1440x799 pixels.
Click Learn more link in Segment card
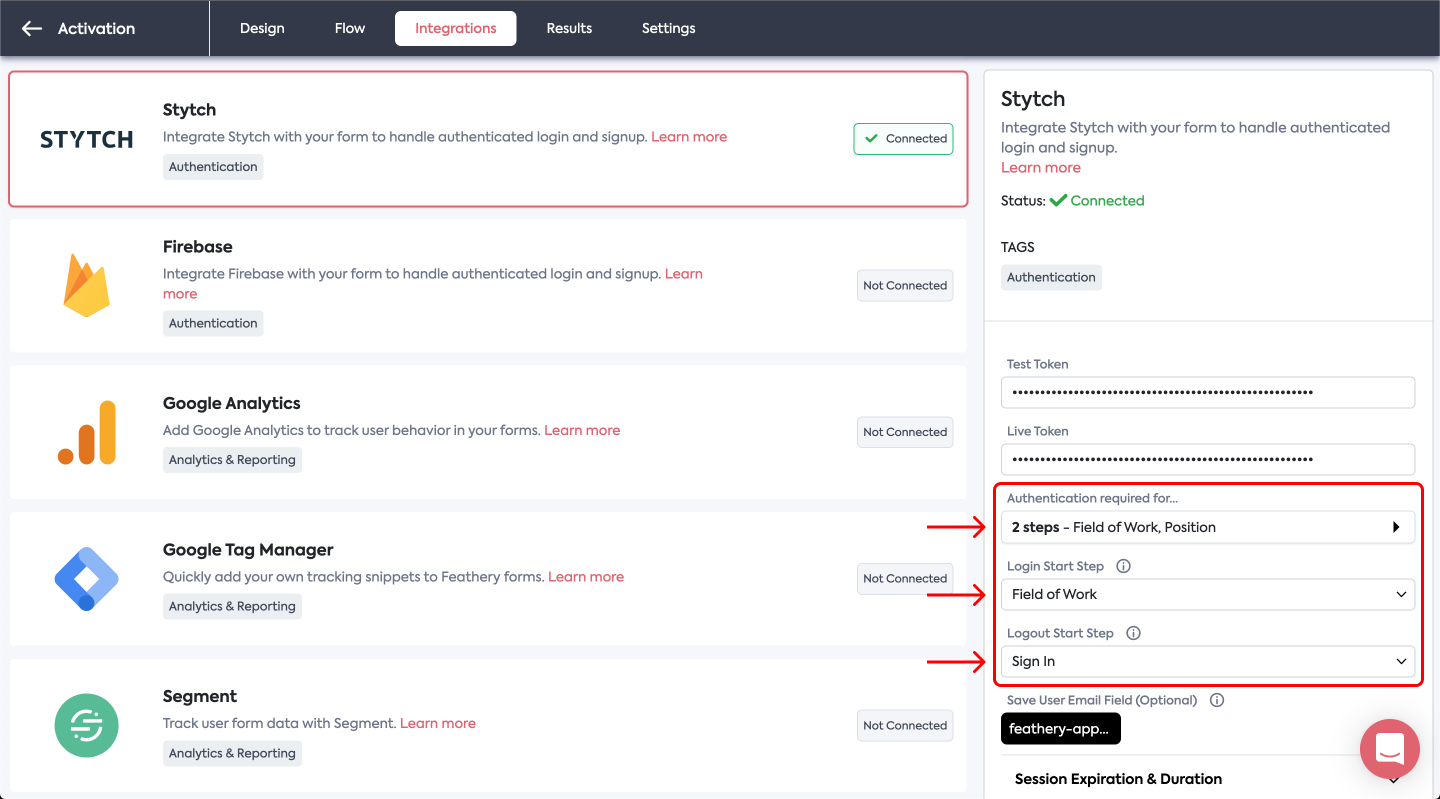click(x=437, y=723)
